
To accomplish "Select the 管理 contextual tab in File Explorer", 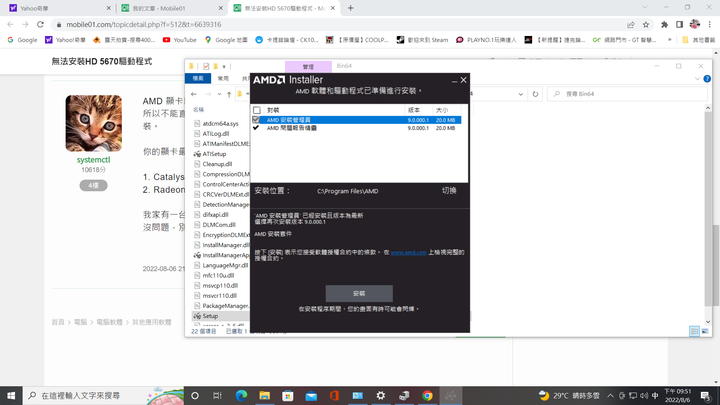I will coord(308,67).
